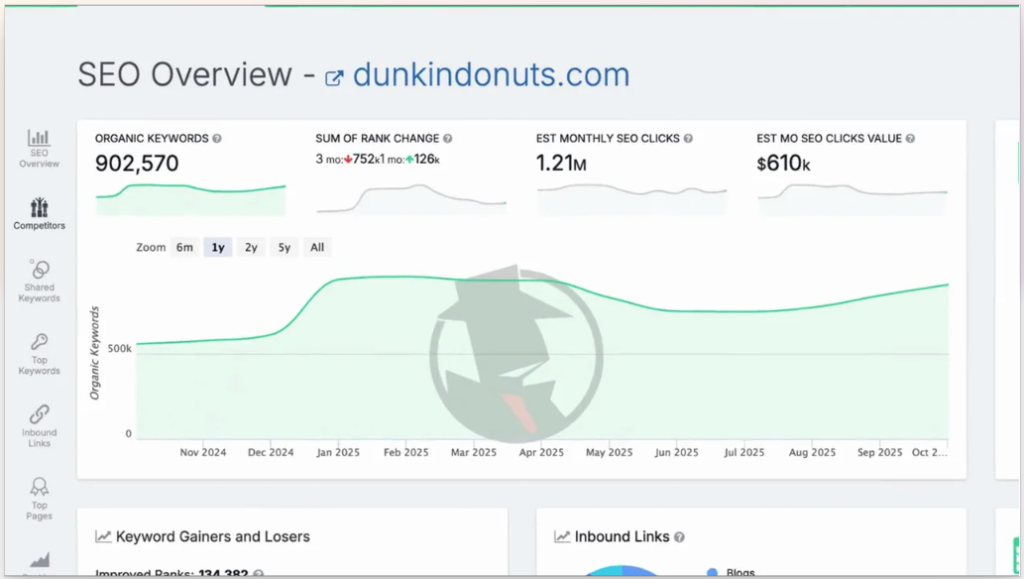Click chart icon beside Keyword Gainers and Losers

(103, 537)
